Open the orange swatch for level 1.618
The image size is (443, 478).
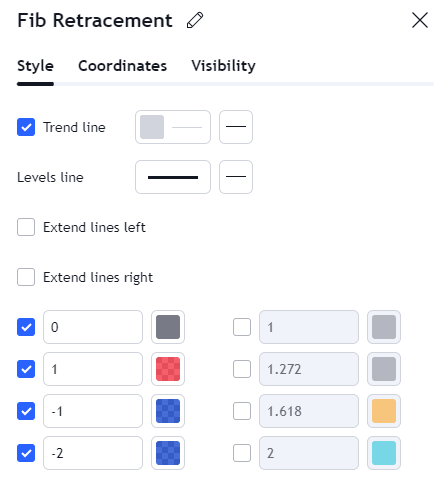[x=384, y=411]
